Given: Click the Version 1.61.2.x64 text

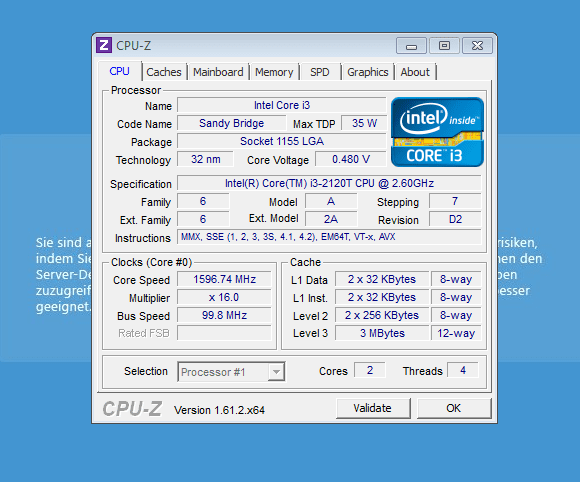Looking at the screenshot, I should [219, 410].
